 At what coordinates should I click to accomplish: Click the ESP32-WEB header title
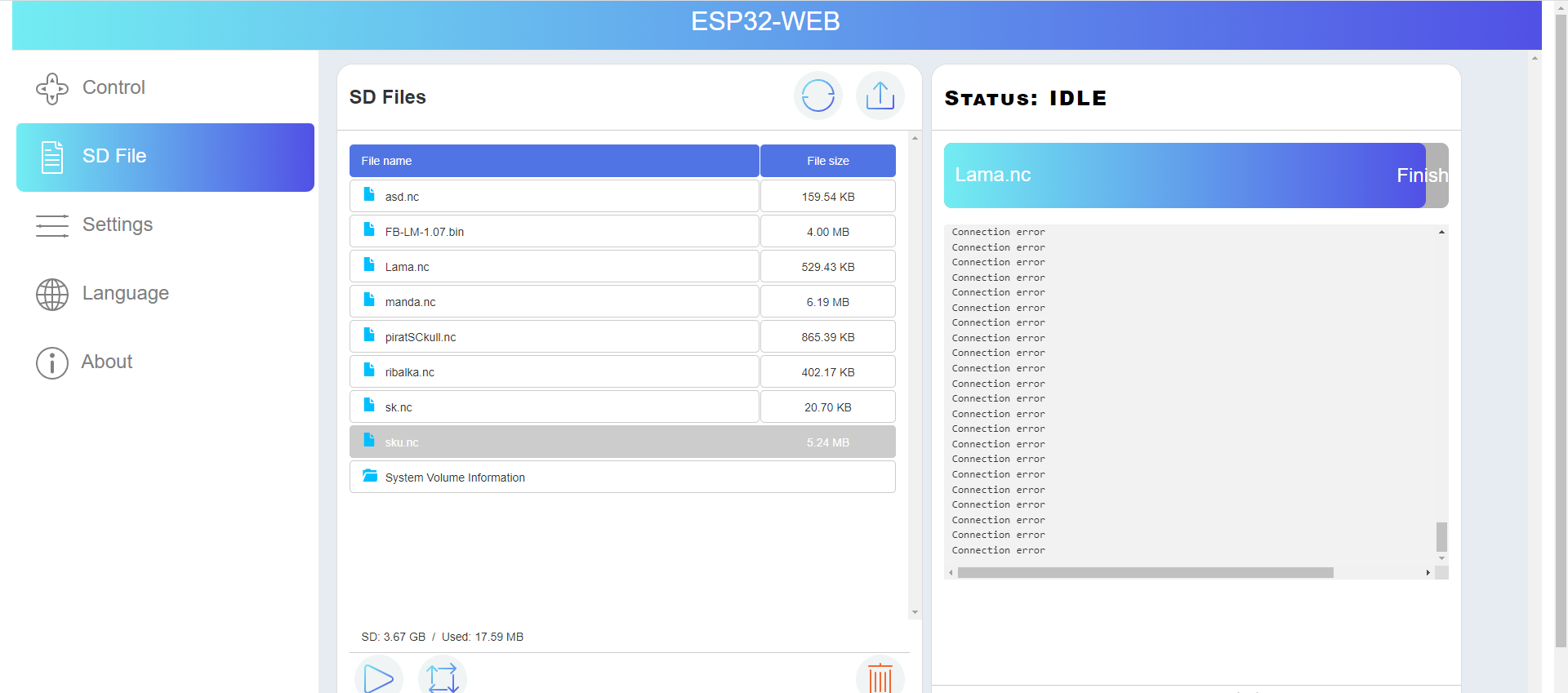[x=765, y=21]
